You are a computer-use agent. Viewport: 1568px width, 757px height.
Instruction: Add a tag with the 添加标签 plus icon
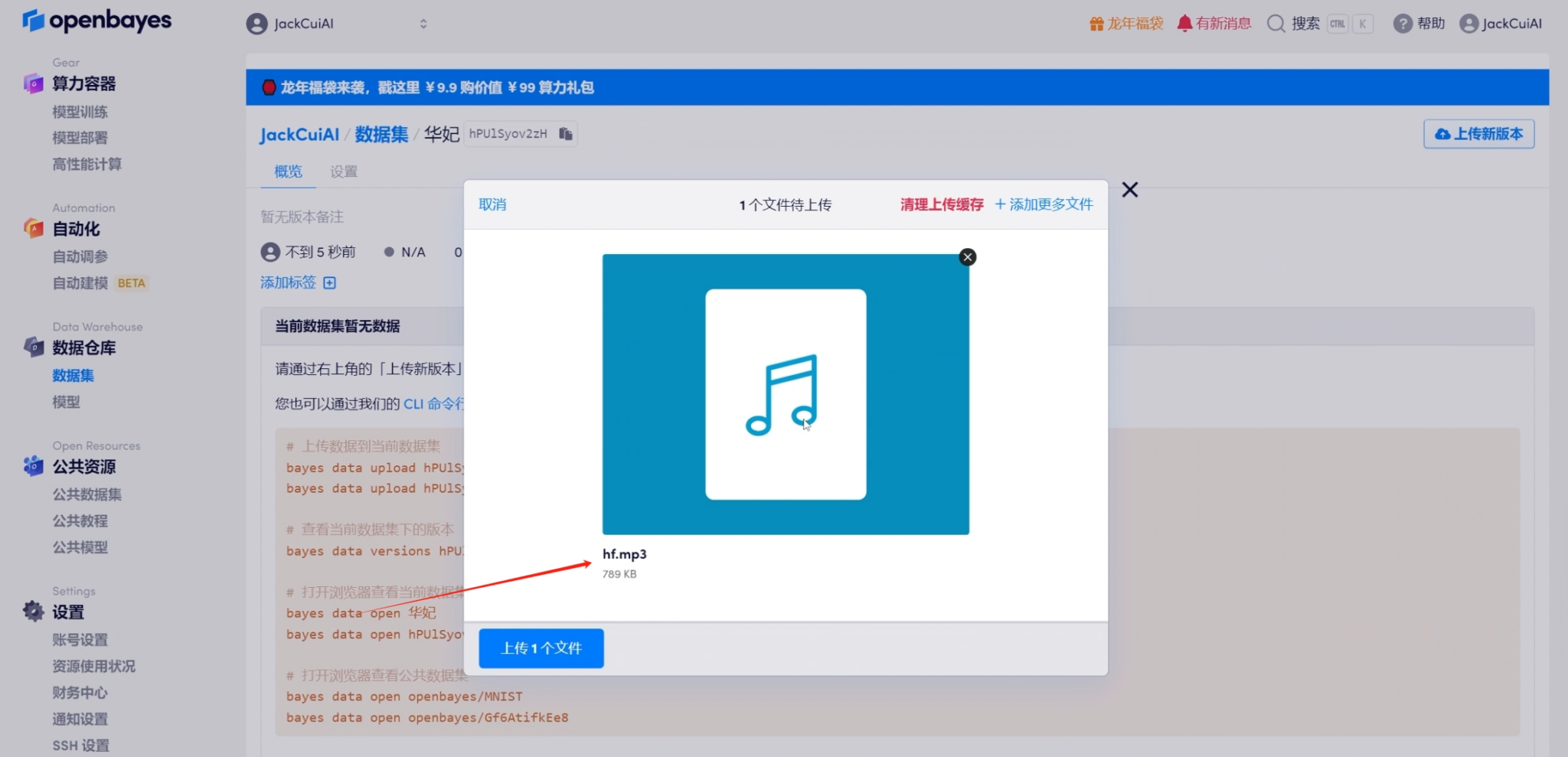pyautogui.click(x=330, y=282)
